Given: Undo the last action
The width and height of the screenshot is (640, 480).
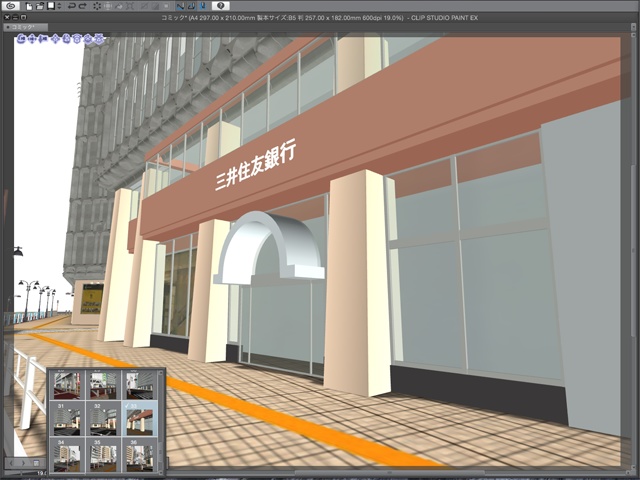Looking at the screenshot, I should pyautogui.click(x=71, y=6).
